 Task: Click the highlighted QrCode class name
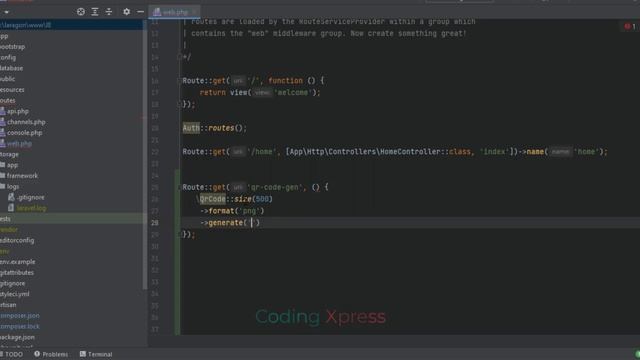212,199
